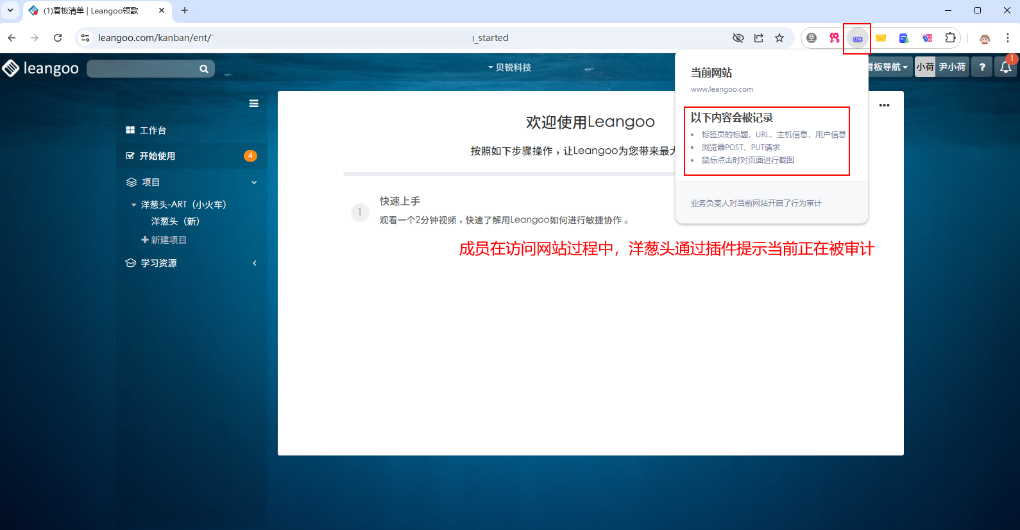Click the address bar URL
Screen dimensions: 1020x530
[x=303, y=38]
